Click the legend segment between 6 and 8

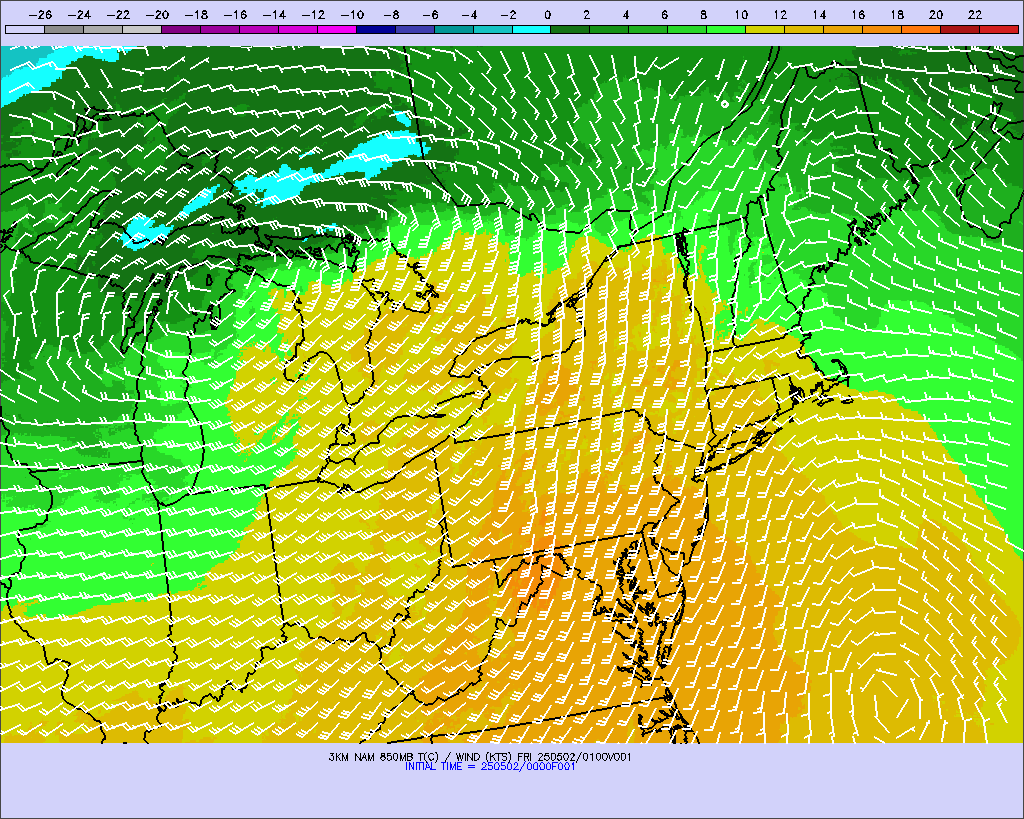pyautogui.click(x=687, y=29)
